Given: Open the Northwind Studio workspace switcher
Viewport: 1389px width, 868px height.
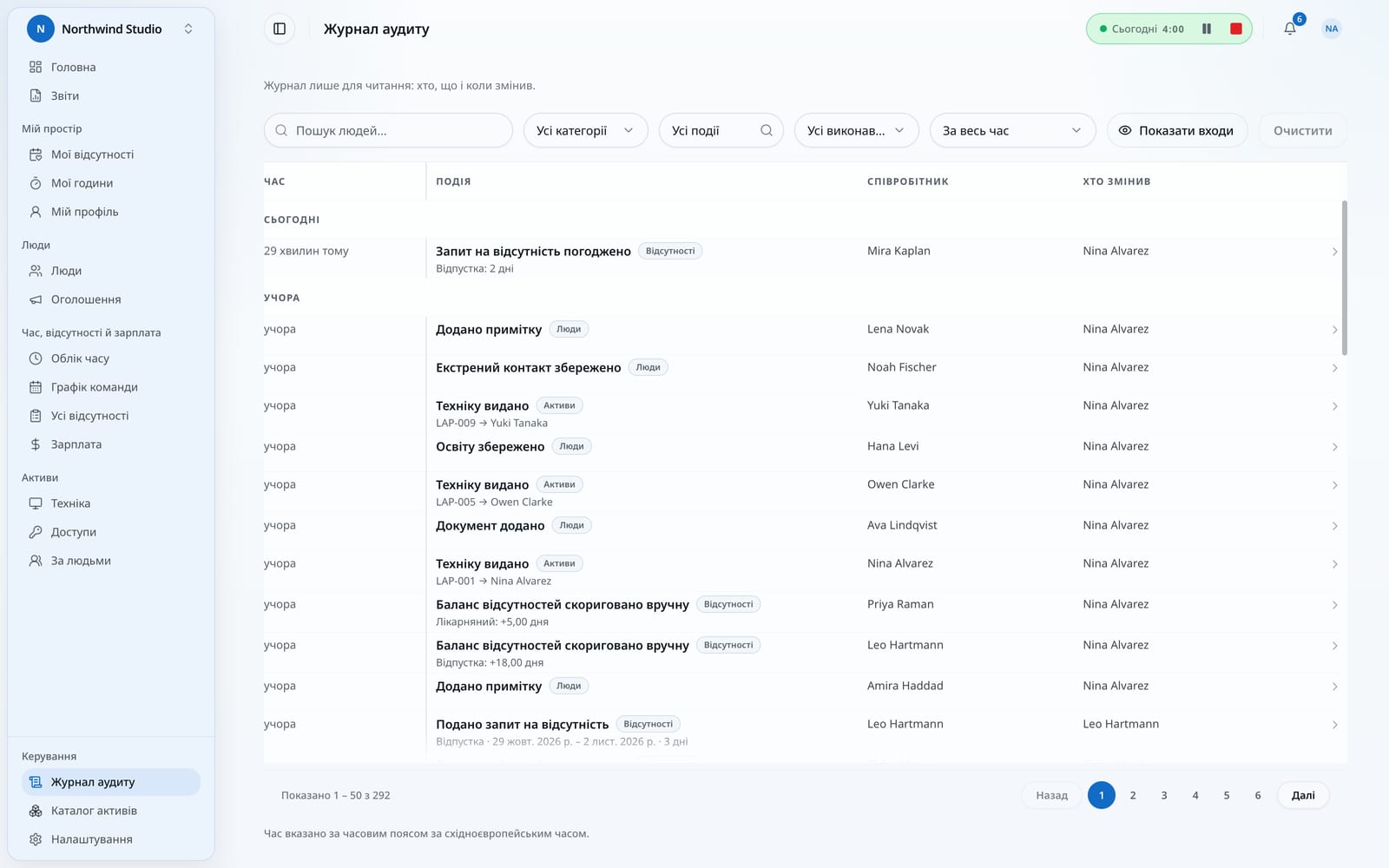Looking at the screenshot, I should 111,29.
